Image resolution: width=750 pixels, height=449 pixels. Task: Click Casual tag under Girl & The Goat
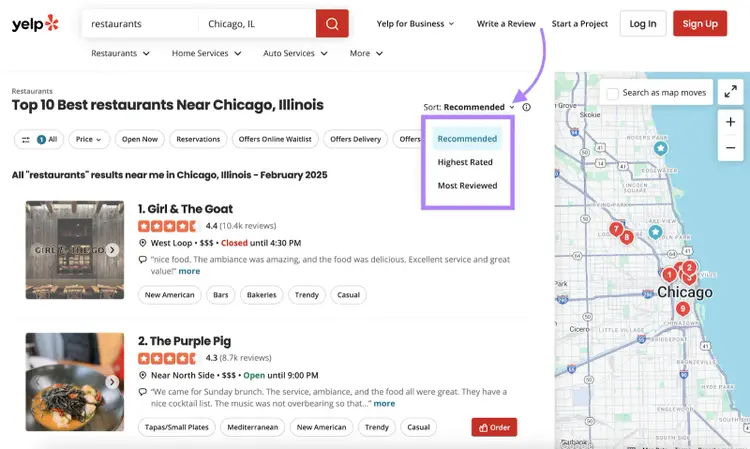pyautogui.click(x=348, y=295)
